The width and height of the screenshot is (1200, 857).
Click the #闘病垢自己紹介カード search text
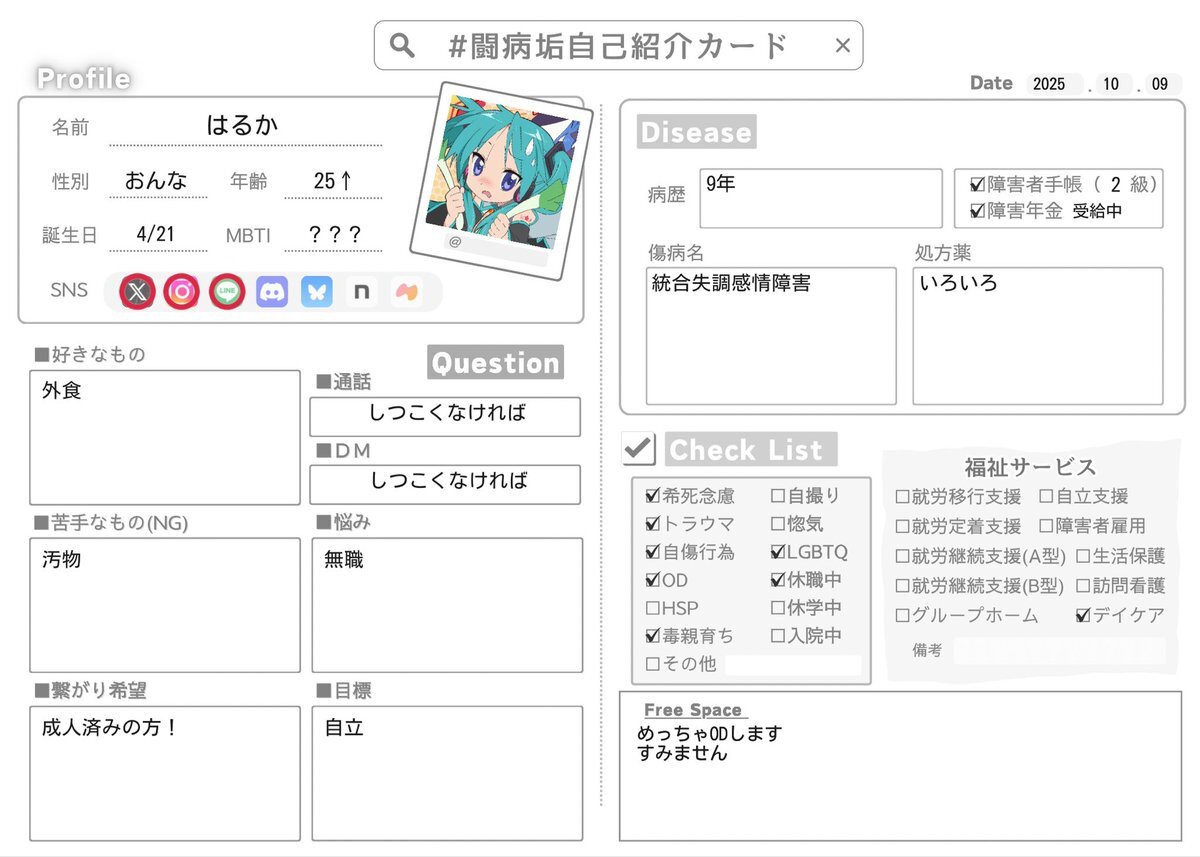point(619,45)
